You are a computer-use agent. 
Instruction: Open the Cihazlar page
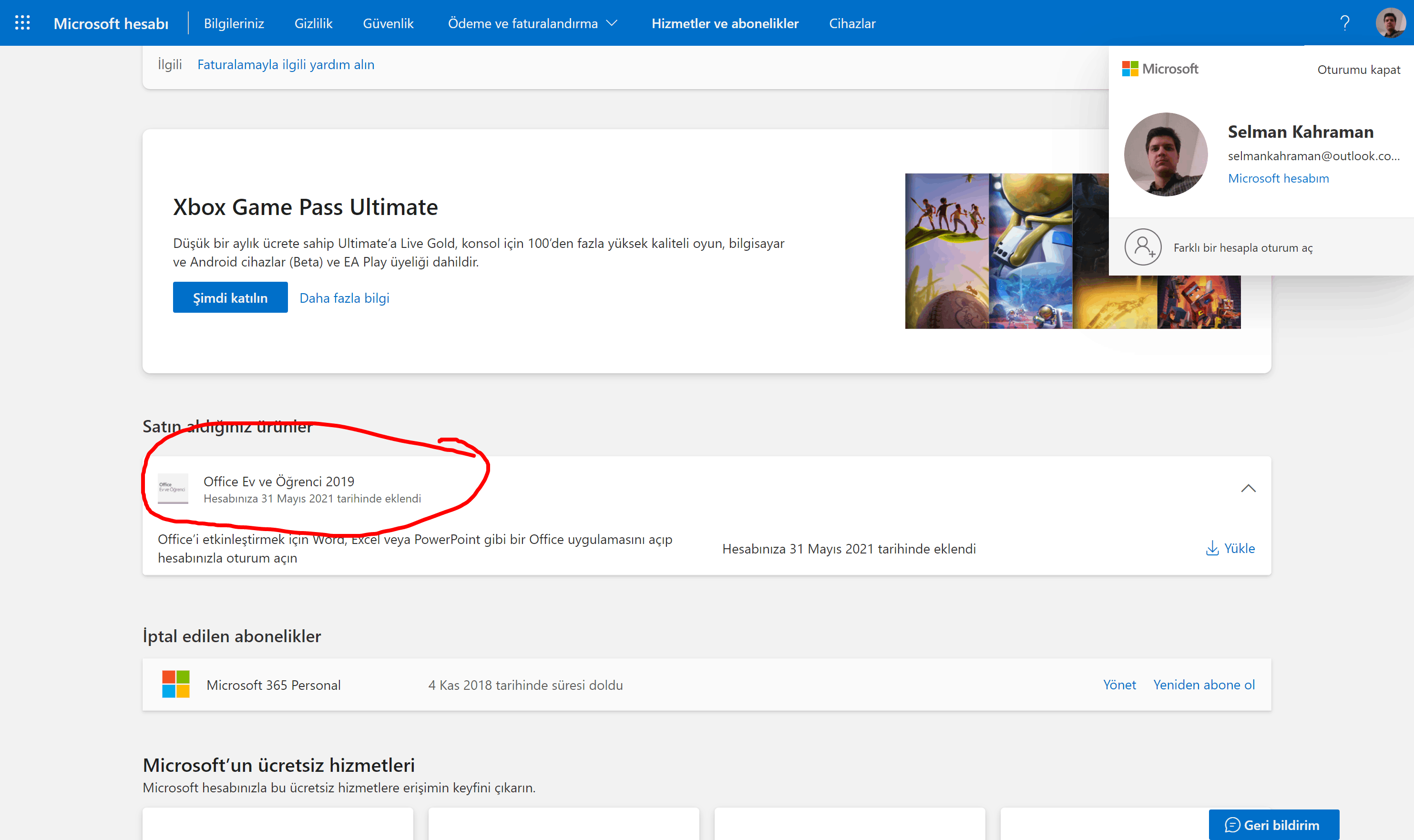tap(852, 23)
